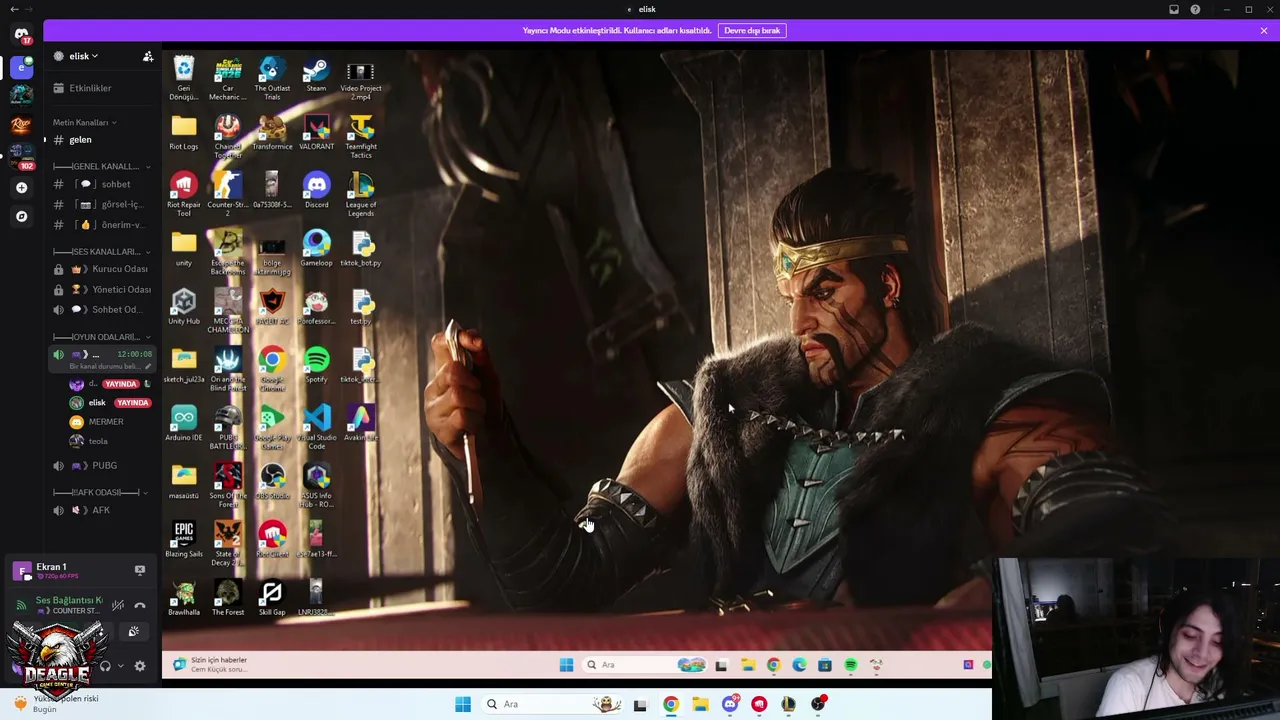Click VALORANT icon on streamed desktop
Viewport: 1280px width, 720px height.
coord(316,134)
